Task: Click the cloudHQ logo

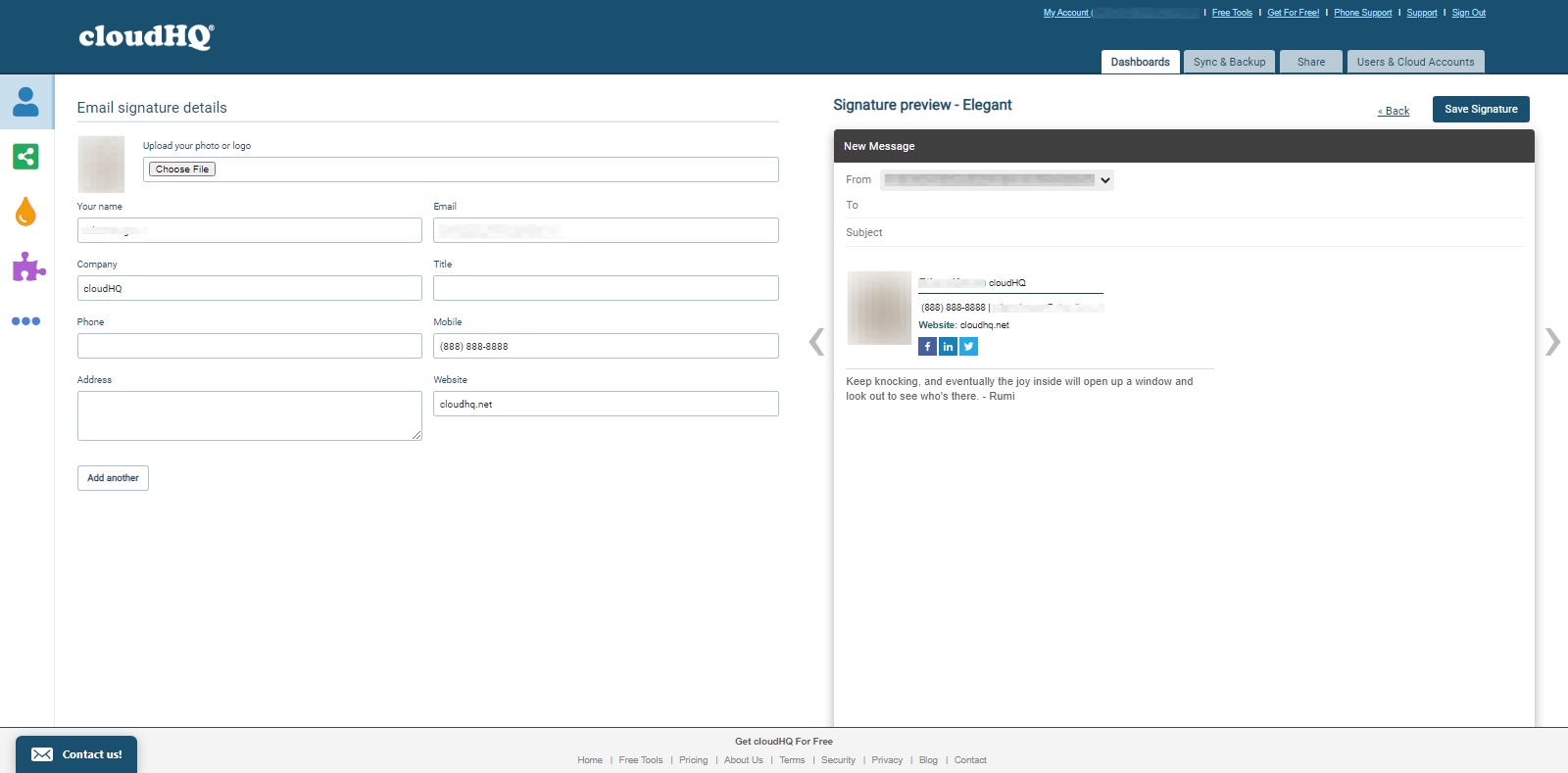Action: click(x=146, y=36)
